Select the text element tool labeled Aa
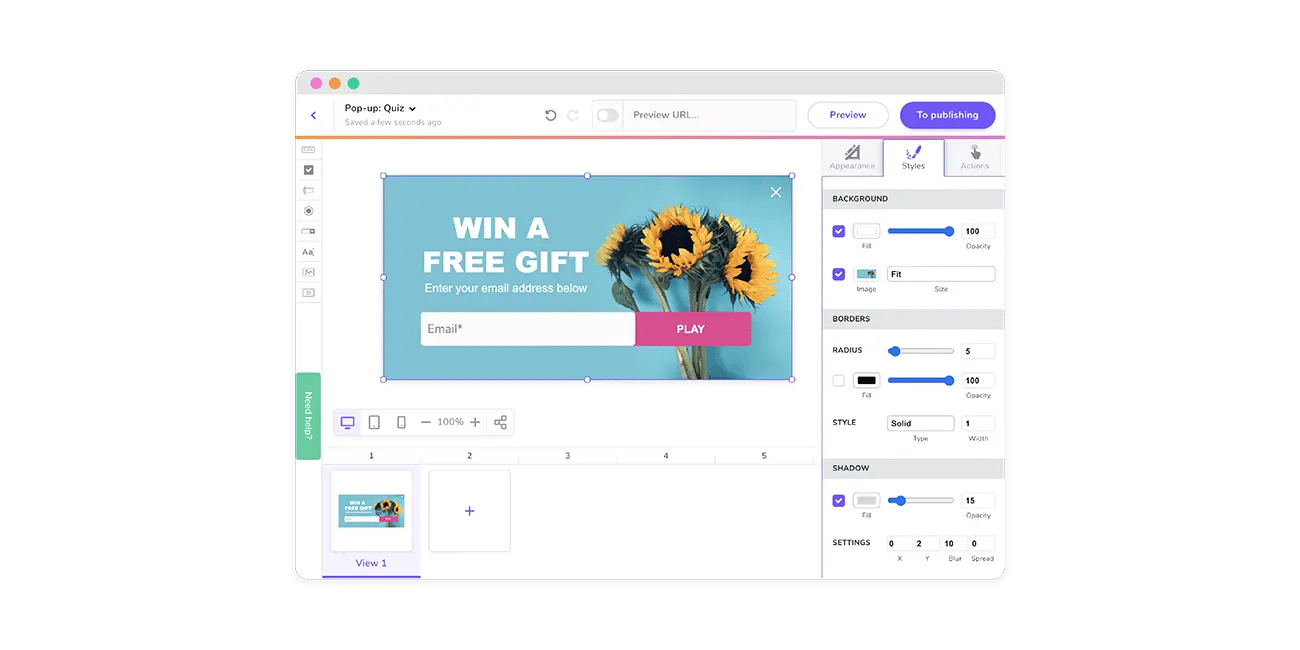Screen dimensions: 1300x650 [x=308, y=252]
